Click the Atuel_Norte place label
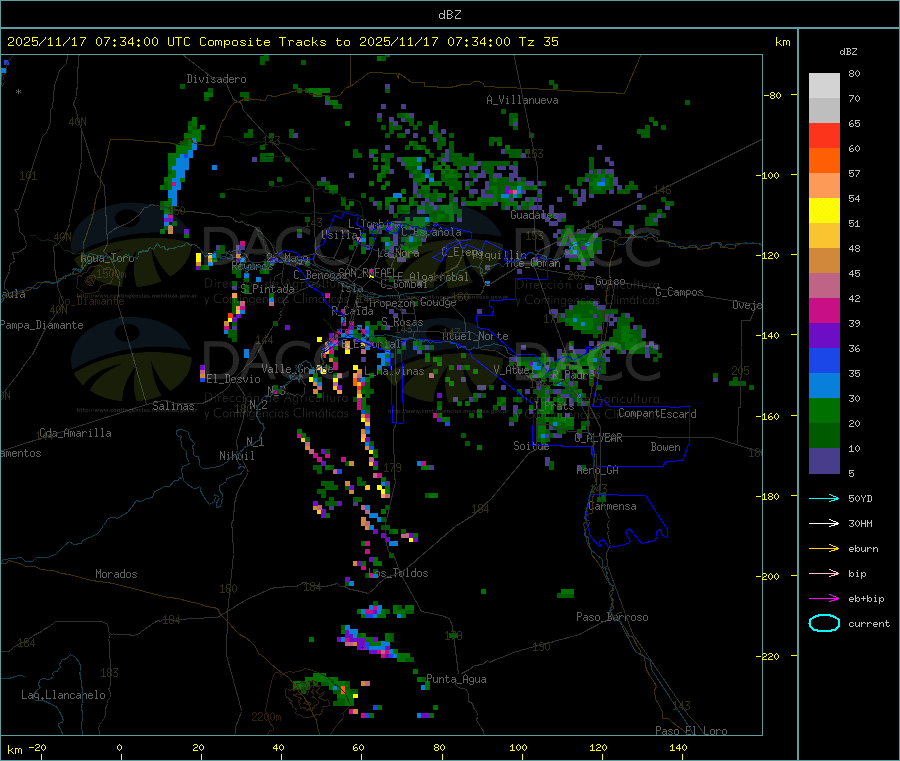 (x=475, y=336)
